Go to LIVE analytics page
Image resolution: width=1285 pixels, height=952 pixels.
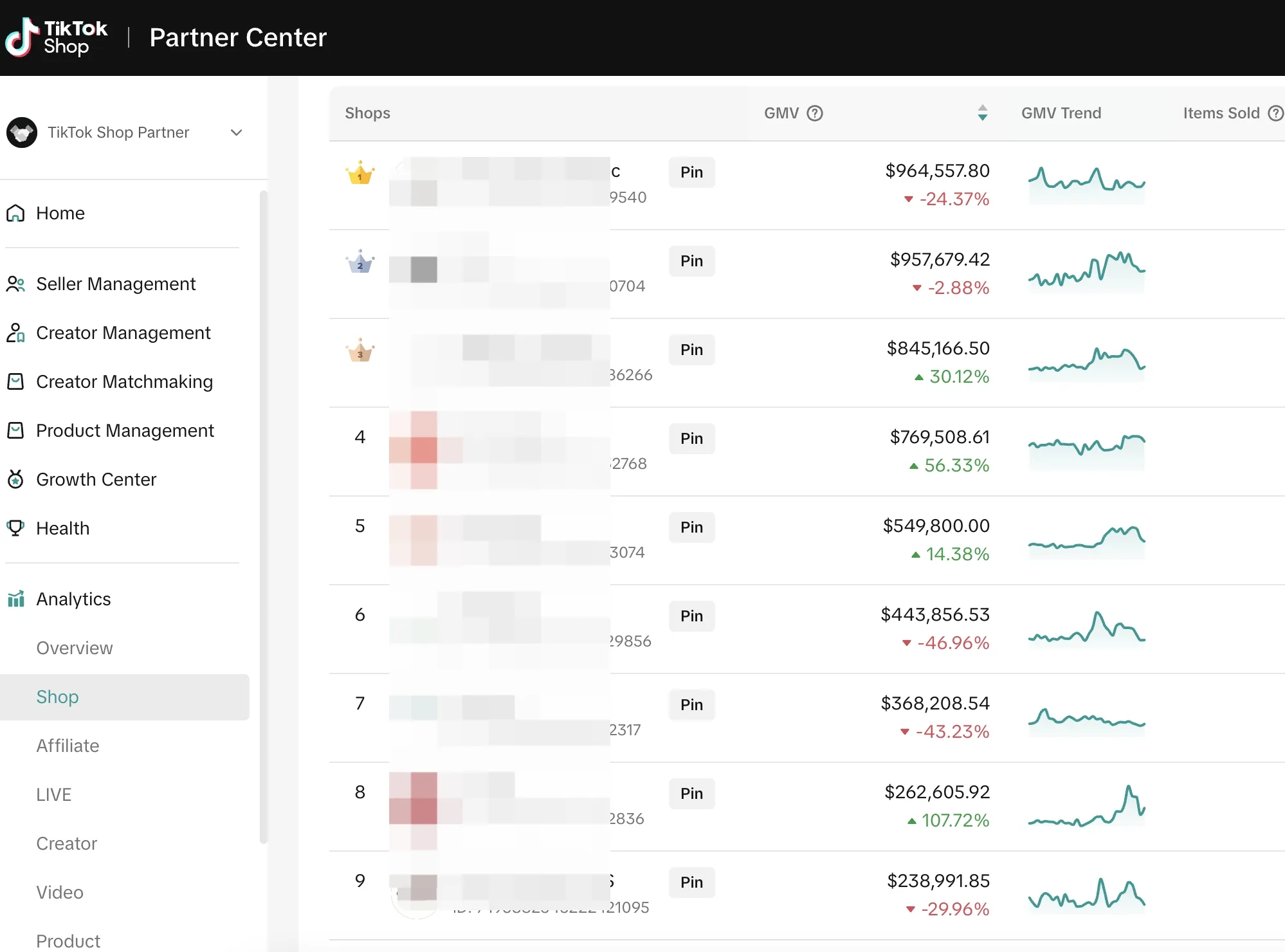click(x=53, y=795)
